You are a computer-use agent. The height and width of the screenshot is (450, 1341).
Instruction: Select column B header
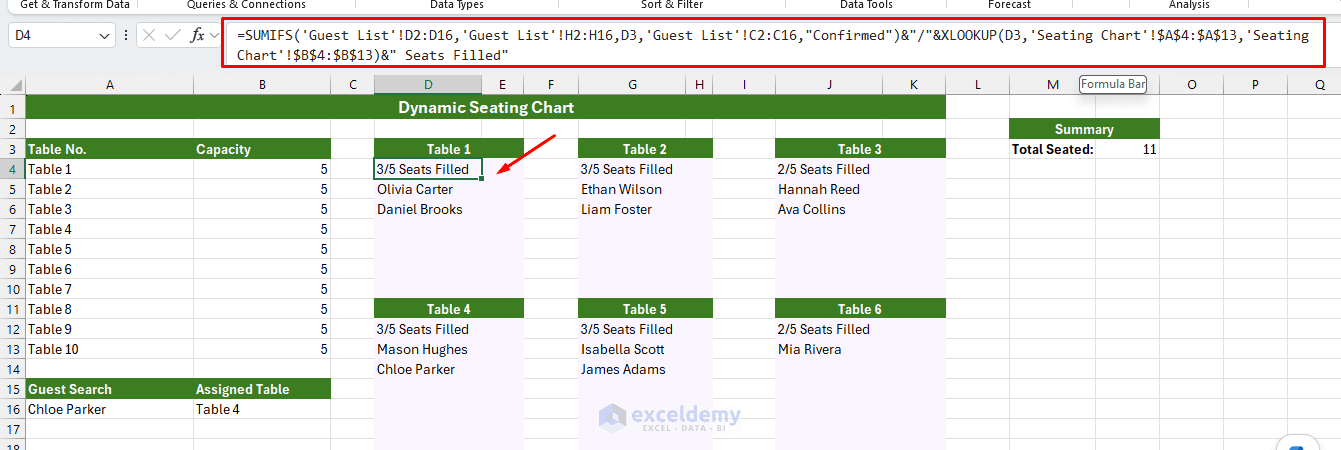tap(262, 86)
